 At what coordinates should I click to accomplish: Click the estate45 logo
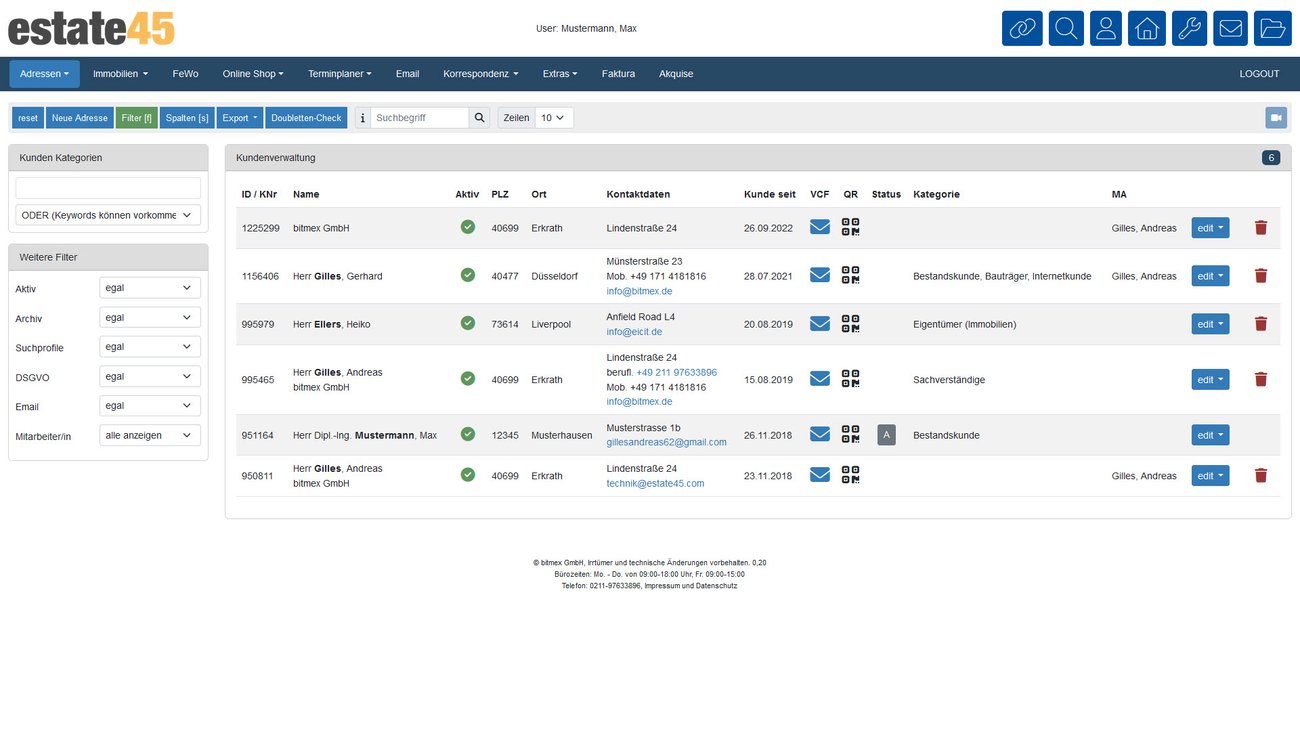[91, 28]
